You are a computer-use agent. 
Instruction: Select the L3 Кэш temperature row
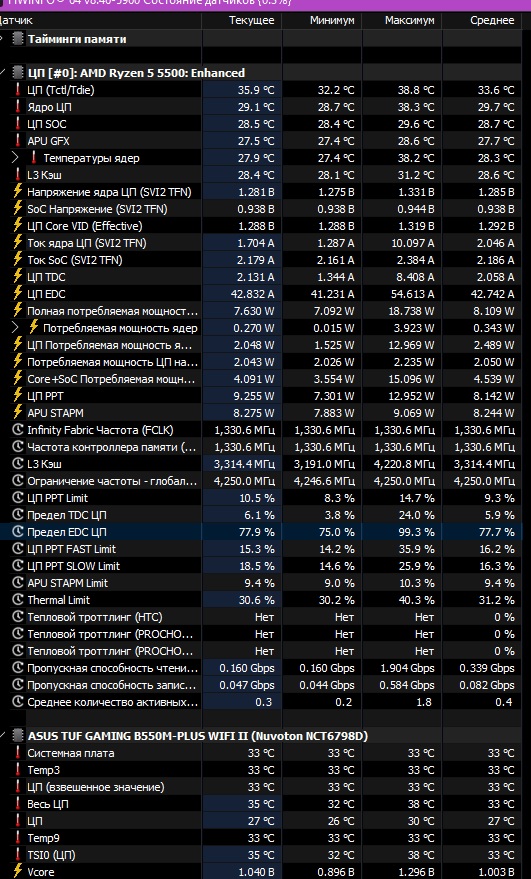coord(262,175)
